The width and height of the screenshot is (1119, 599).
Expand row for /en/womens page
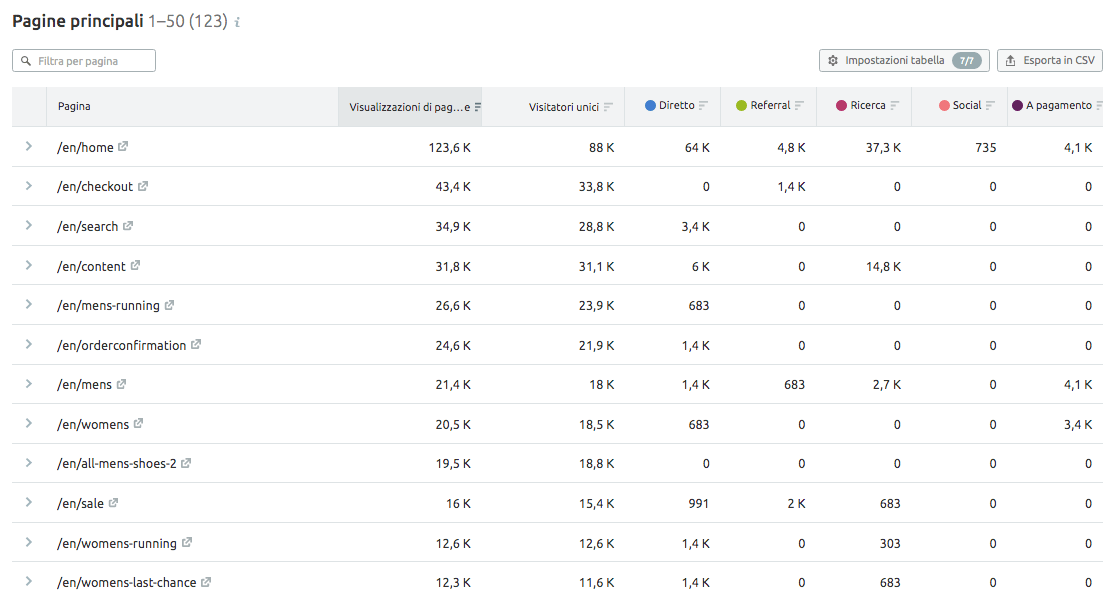[29, 424]
